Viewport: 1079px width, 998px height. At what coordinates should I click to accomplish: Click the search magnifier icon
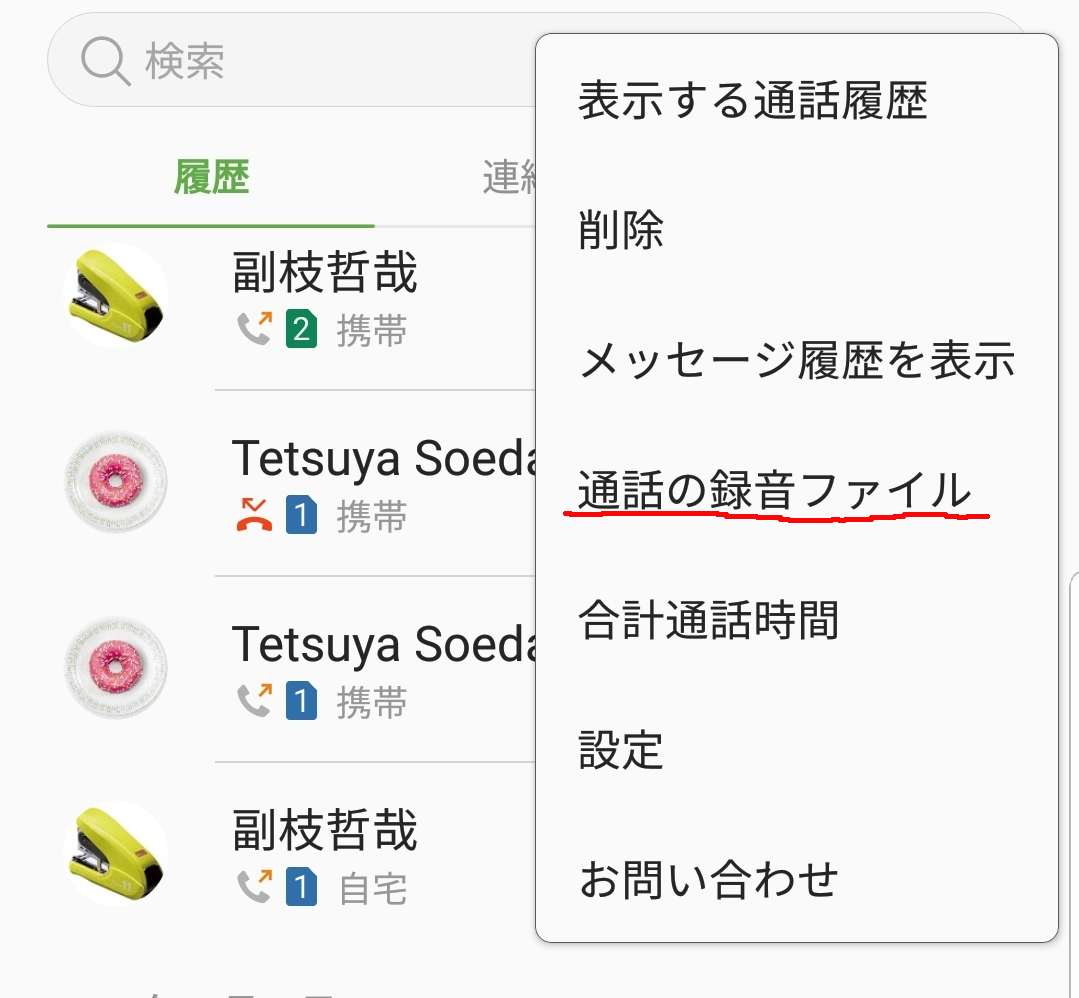(105, 61)
